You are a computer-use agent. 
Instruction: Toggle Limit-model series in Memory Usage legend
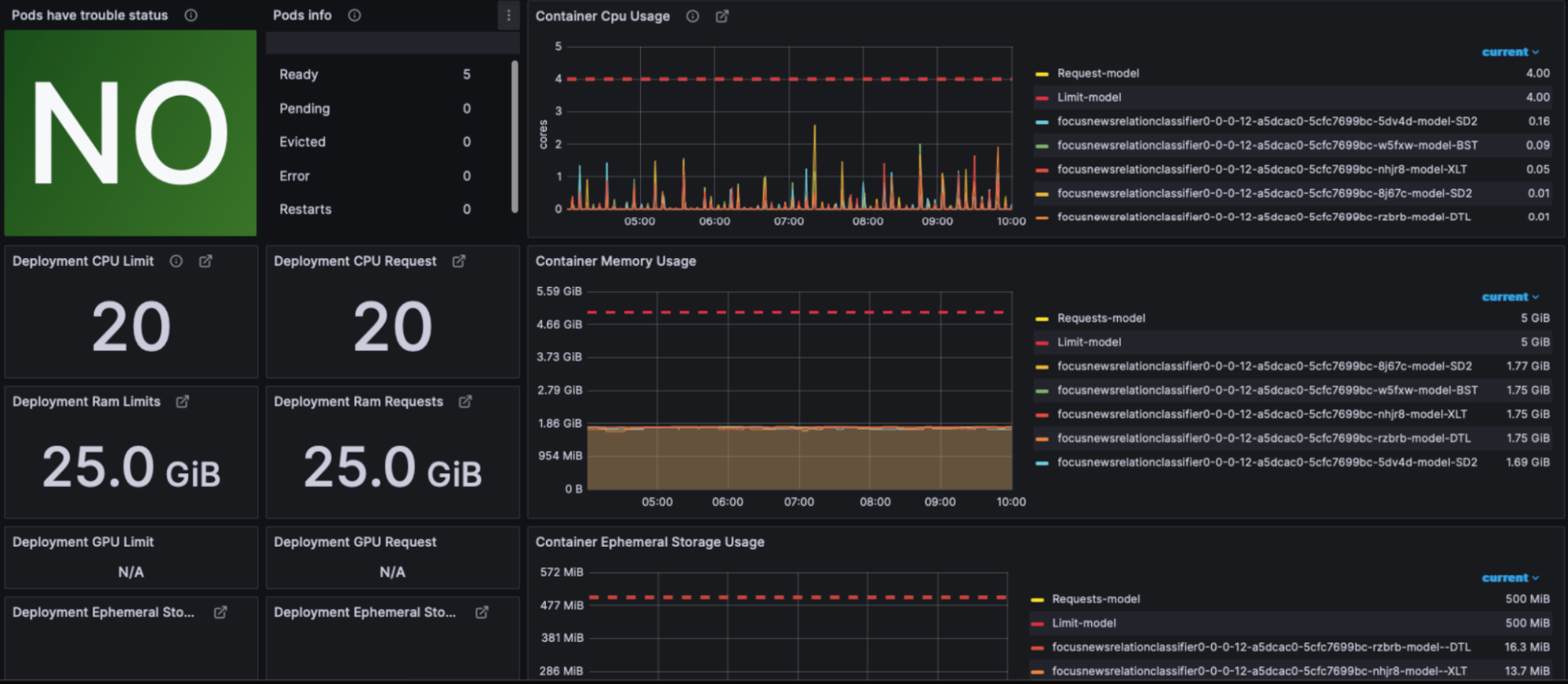1089,342
